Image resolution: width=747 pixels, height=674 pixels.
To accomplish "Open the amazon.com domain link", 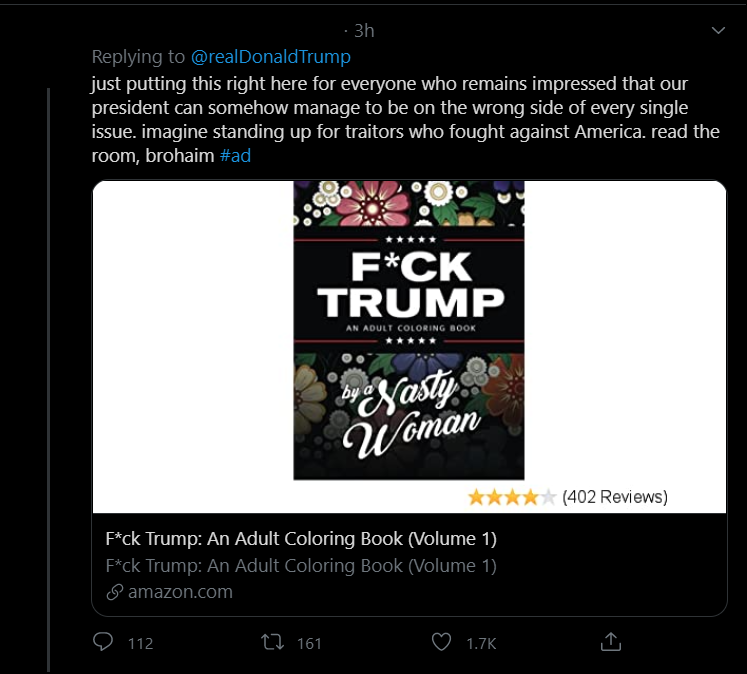I will coord(180,592).
